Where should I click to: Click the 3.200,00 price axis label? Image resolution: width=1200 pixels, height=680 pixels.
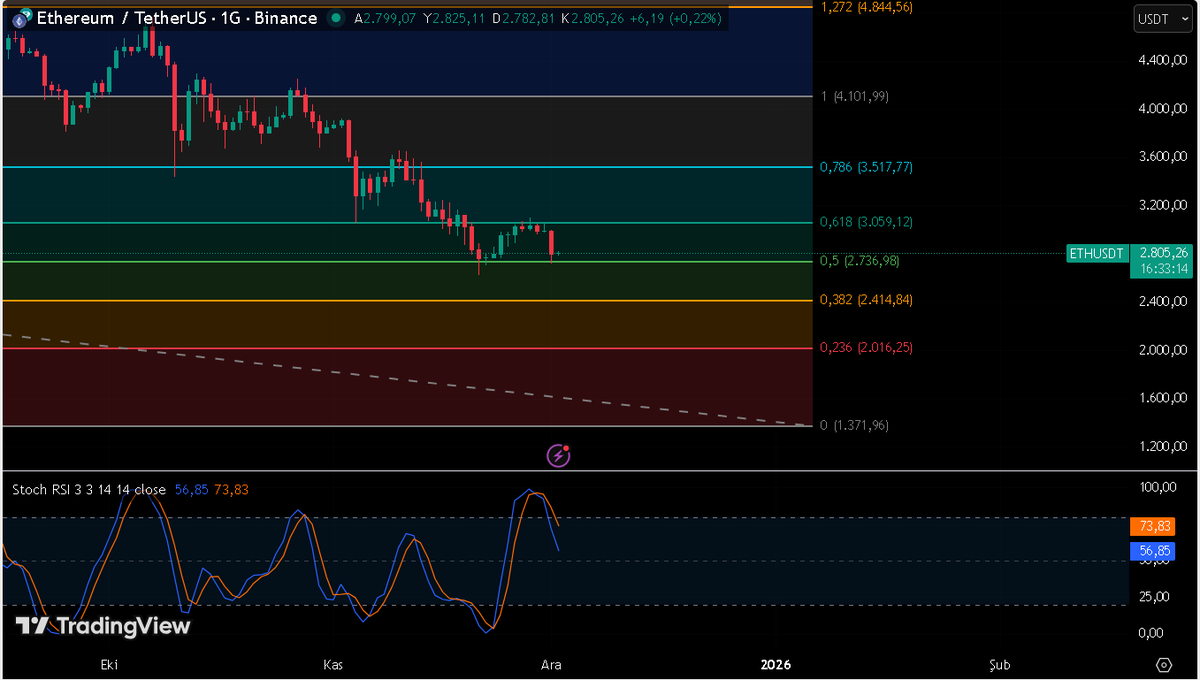(x=1161, y=205)
